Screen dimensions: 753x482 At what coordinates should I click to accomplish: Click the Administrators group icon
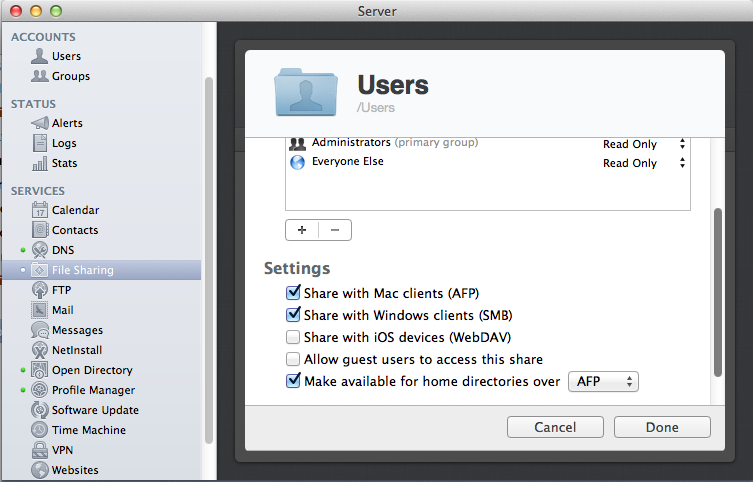297,143
